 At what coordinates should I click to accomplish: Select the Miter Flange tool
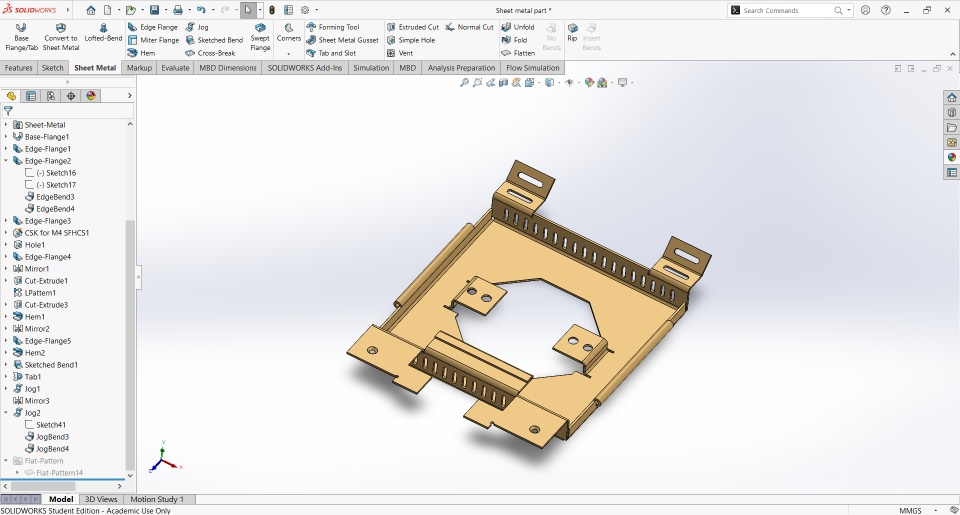pyautogui.click(x=153, y=40)
